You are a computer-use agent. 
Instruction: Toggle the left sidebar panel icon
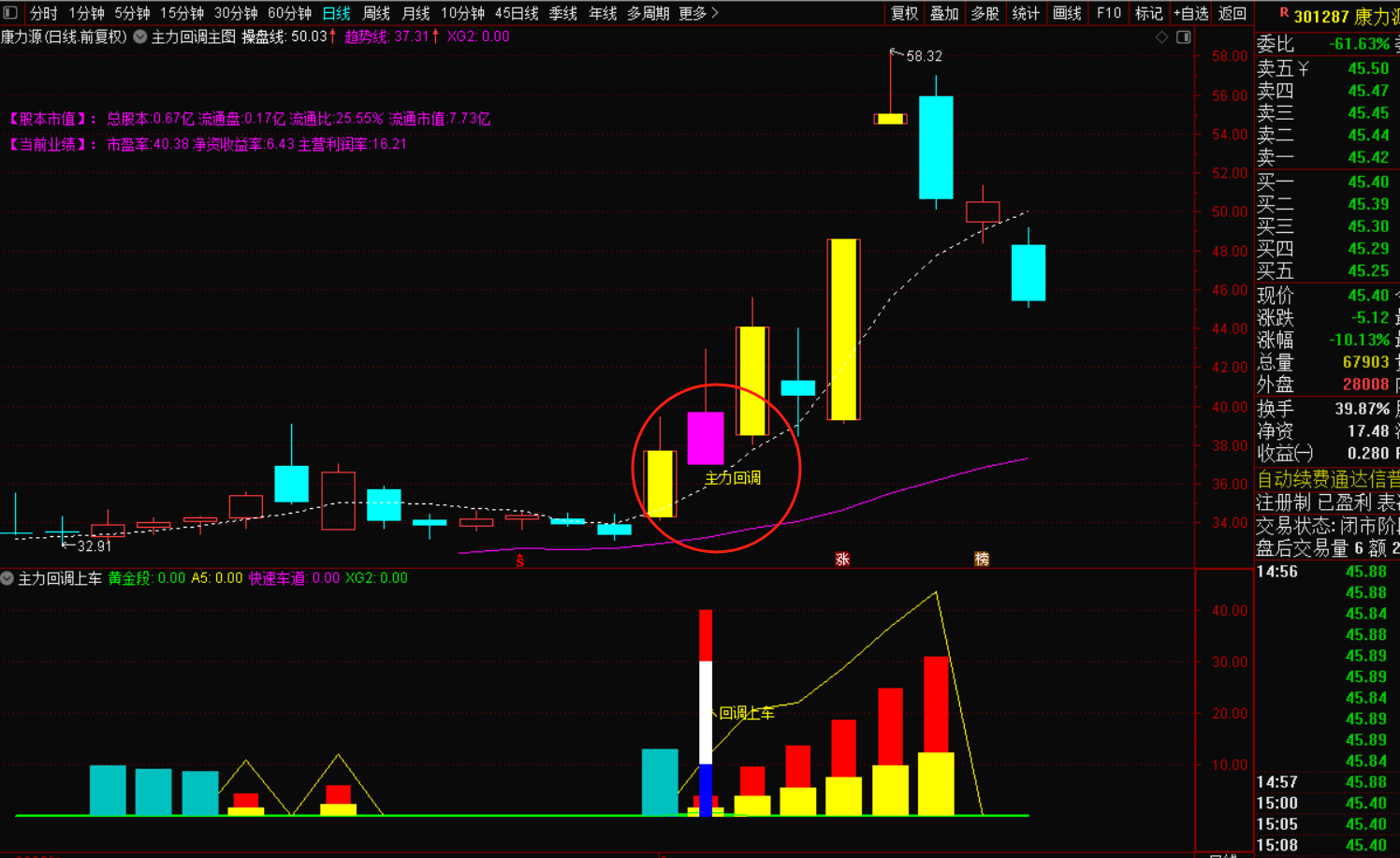(x=10, y=12)
